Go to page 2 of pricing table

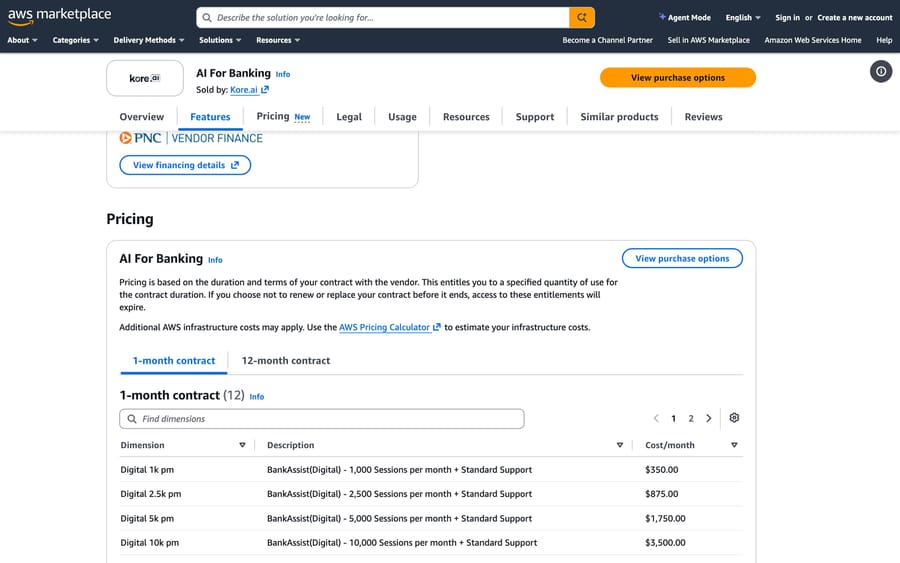(691, 418)
